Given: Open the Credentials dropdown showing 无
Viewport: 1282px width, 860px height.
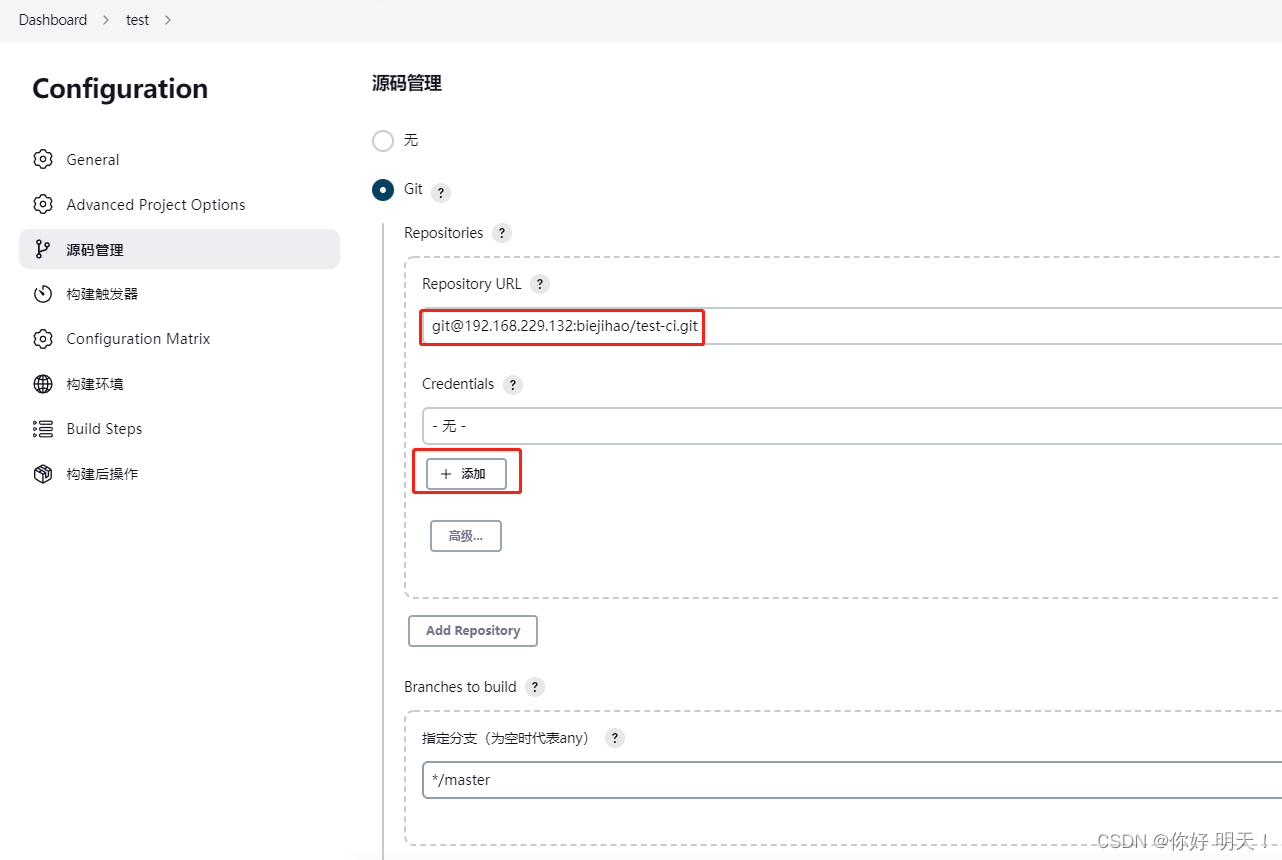Looking at the screenshot, I should 852,426.
